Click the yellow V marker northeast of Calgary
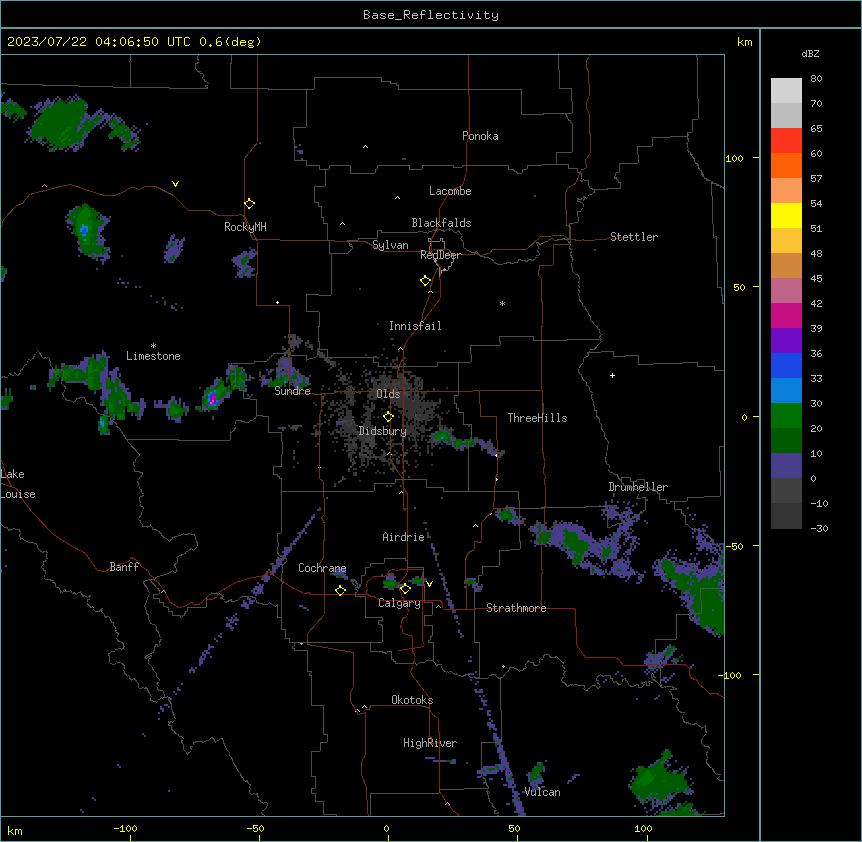The image size is (862, 842). click(x=429, y=584)
